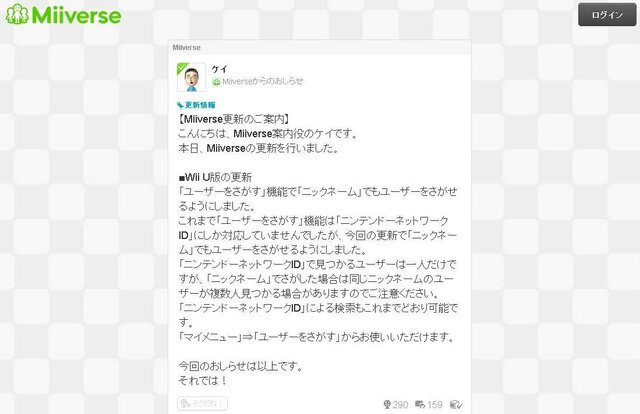The image size is (640, 414).
Task: Click the Miiverse people logo icon
Action: pyautogui.click(x=17, y=14)
